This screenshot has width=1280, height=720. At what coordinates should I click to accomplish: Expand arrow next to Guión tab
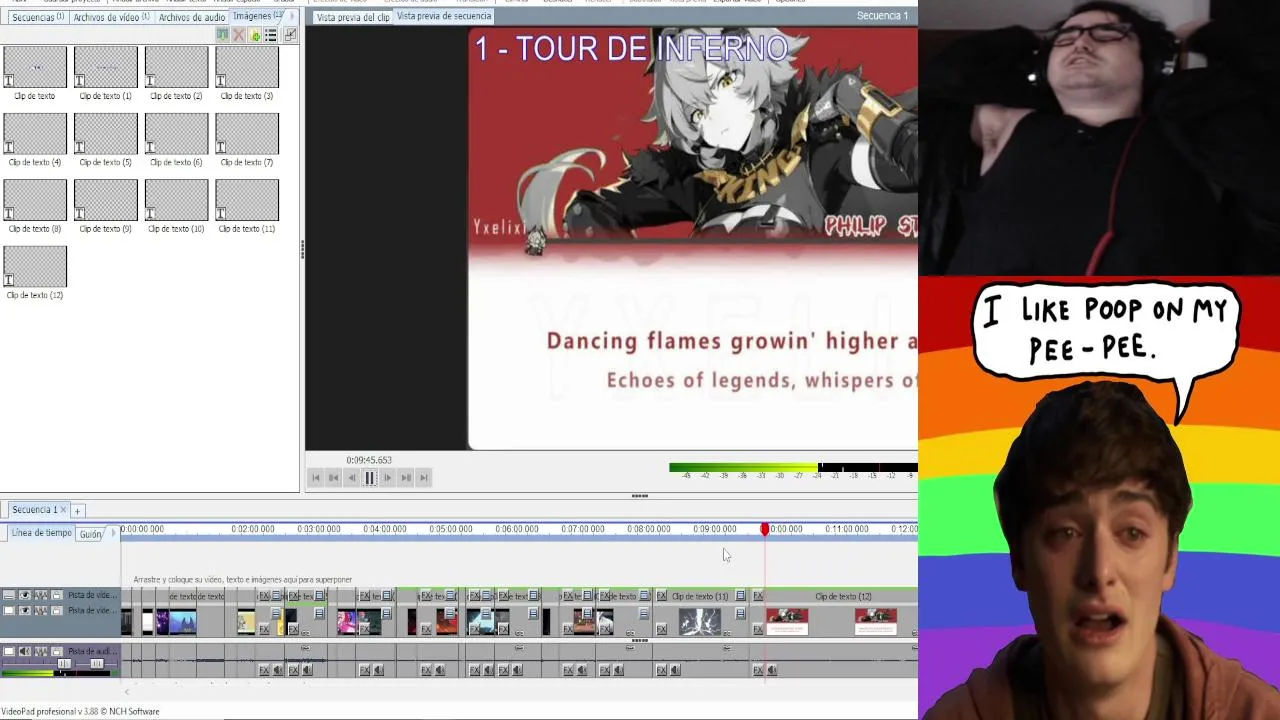(x=113, y=533)
